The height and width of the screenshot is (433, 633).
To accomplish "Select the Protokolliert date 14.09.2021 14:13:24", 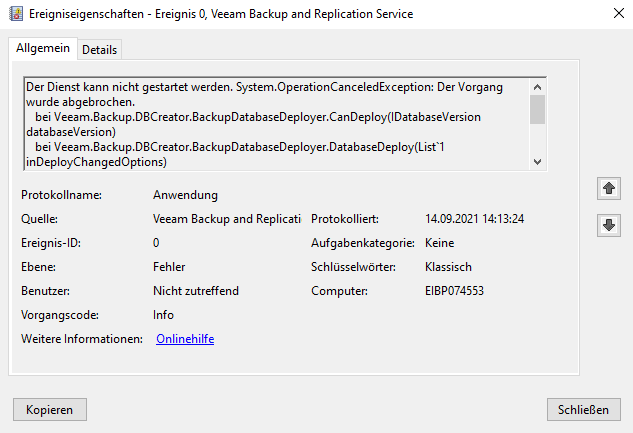I will [x=475, y=219].
